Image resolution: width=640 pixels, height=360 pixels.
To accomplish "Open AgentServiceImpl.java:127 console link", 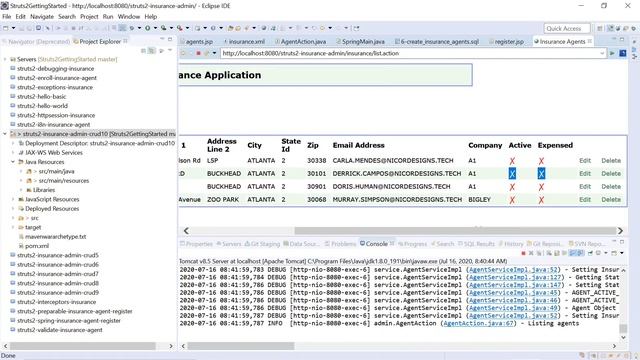I will coord(515,278).
